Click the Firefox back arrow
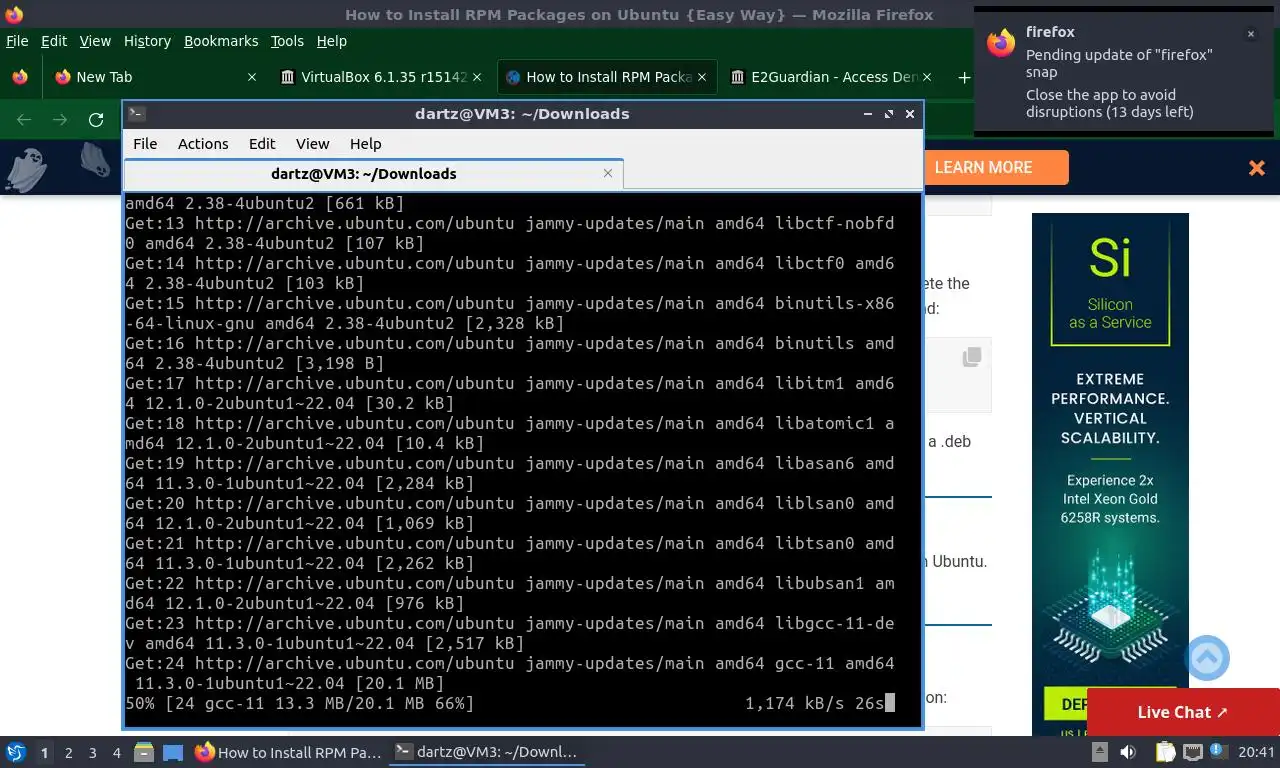Screen dimensions: 1280x768 click(x=24, y=120)
